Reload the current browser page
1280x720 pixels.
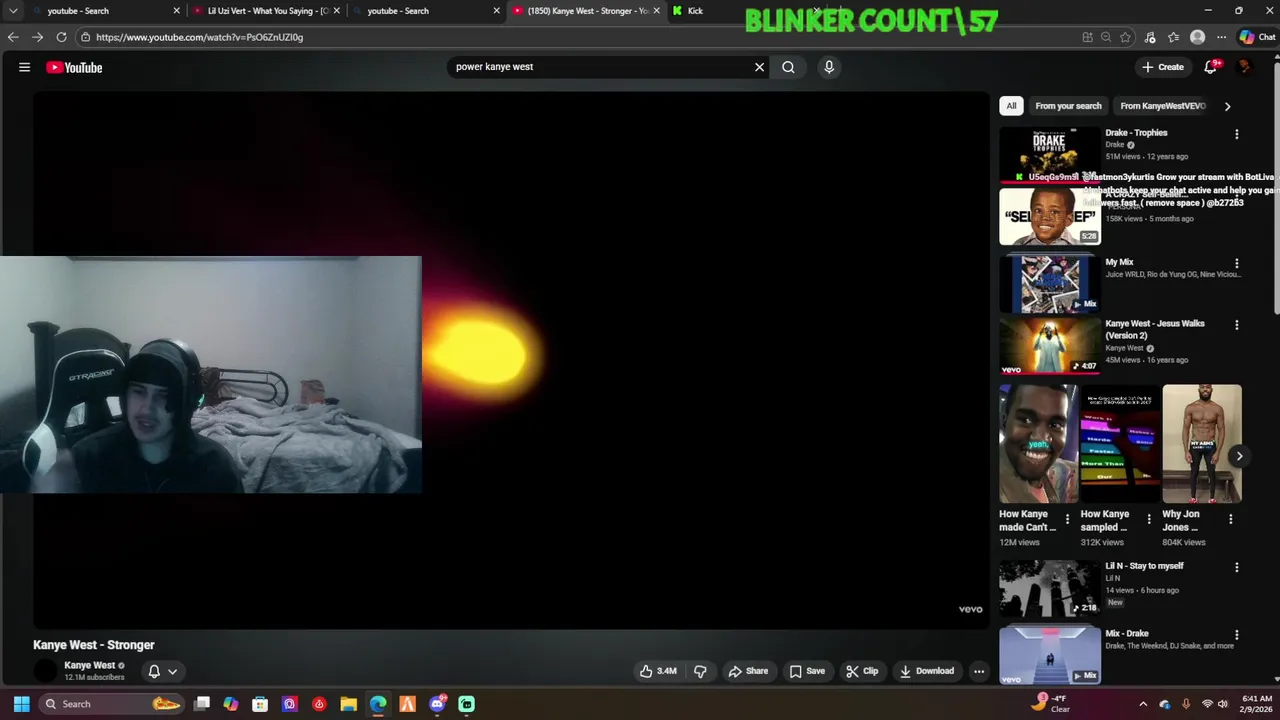[61, 37]
